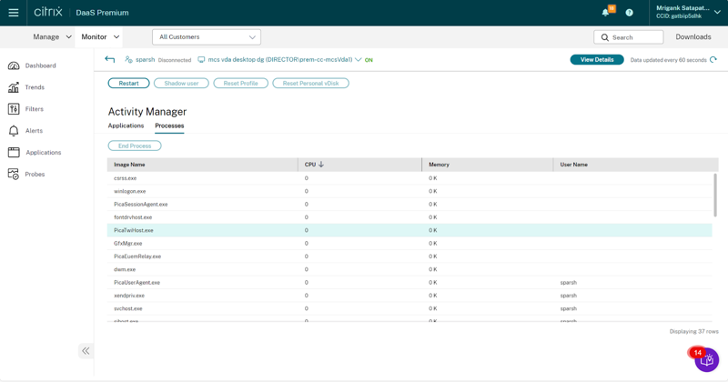Expand the machine session chevron
This screenshot has height=382, width=728.
(358, 59)
